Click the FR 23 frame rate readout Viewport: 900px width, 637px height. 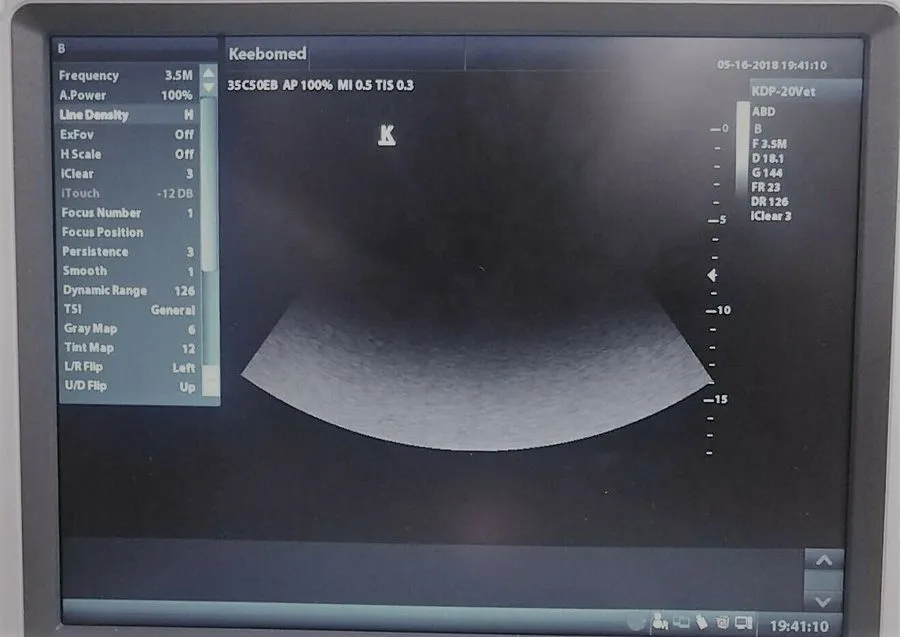pyautogui.click(x=766, y=187)
